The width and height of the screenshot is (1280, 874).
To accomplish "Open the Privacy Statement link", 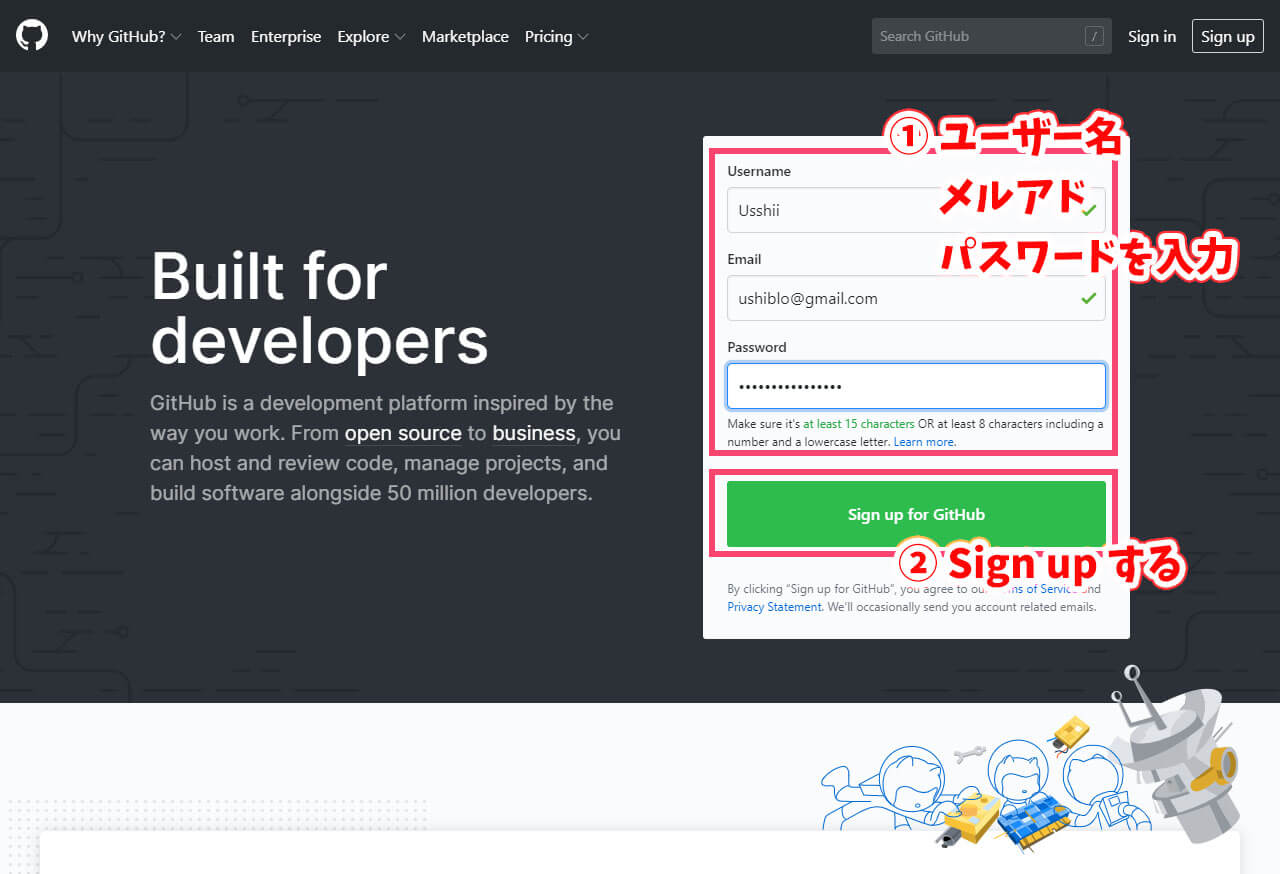I will 774,607.
